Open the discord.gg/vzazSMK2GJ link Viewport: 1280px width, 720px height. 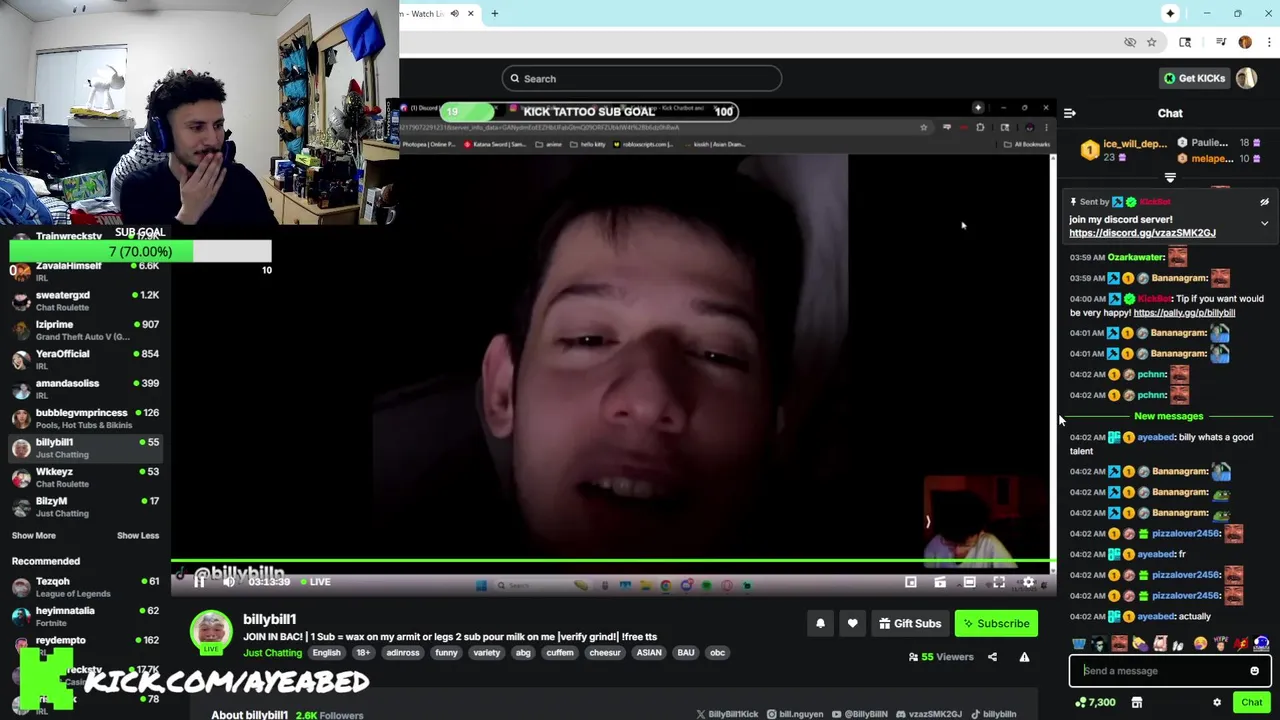pyautogui.click(x=1142, y=233)
